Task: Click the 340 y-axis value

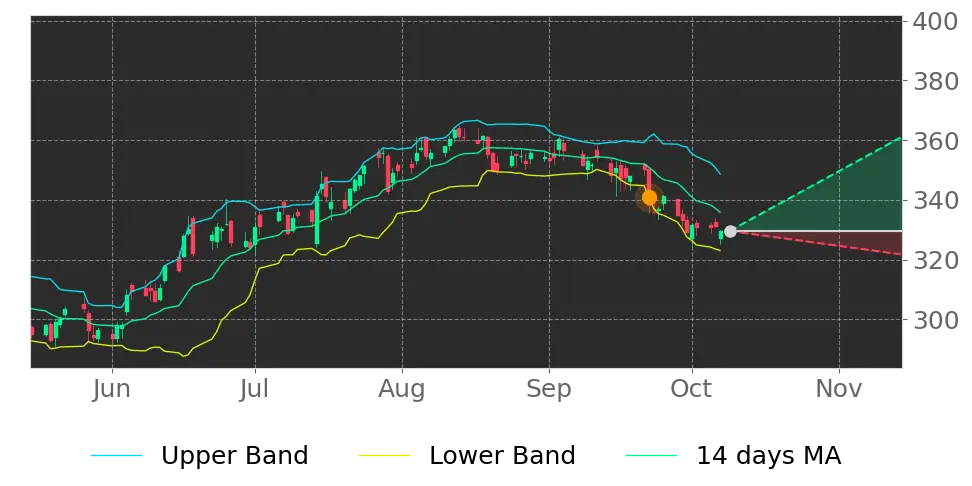Action: [935, 201]
